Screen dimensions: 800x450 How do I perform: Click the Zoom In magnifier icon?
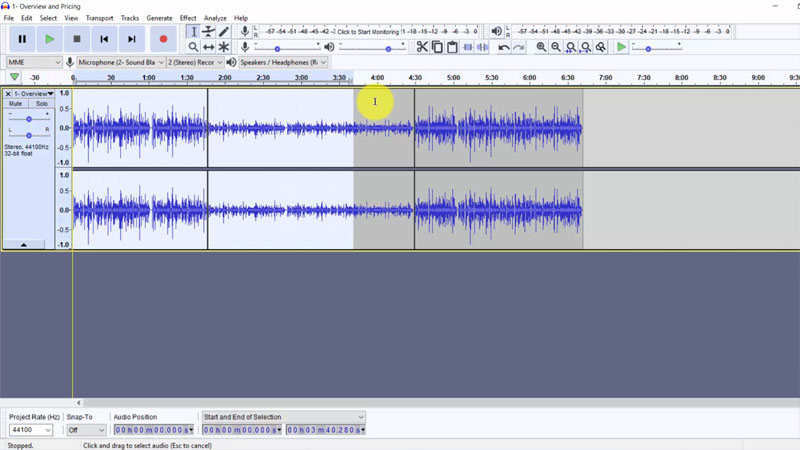[x=541, y=47]
